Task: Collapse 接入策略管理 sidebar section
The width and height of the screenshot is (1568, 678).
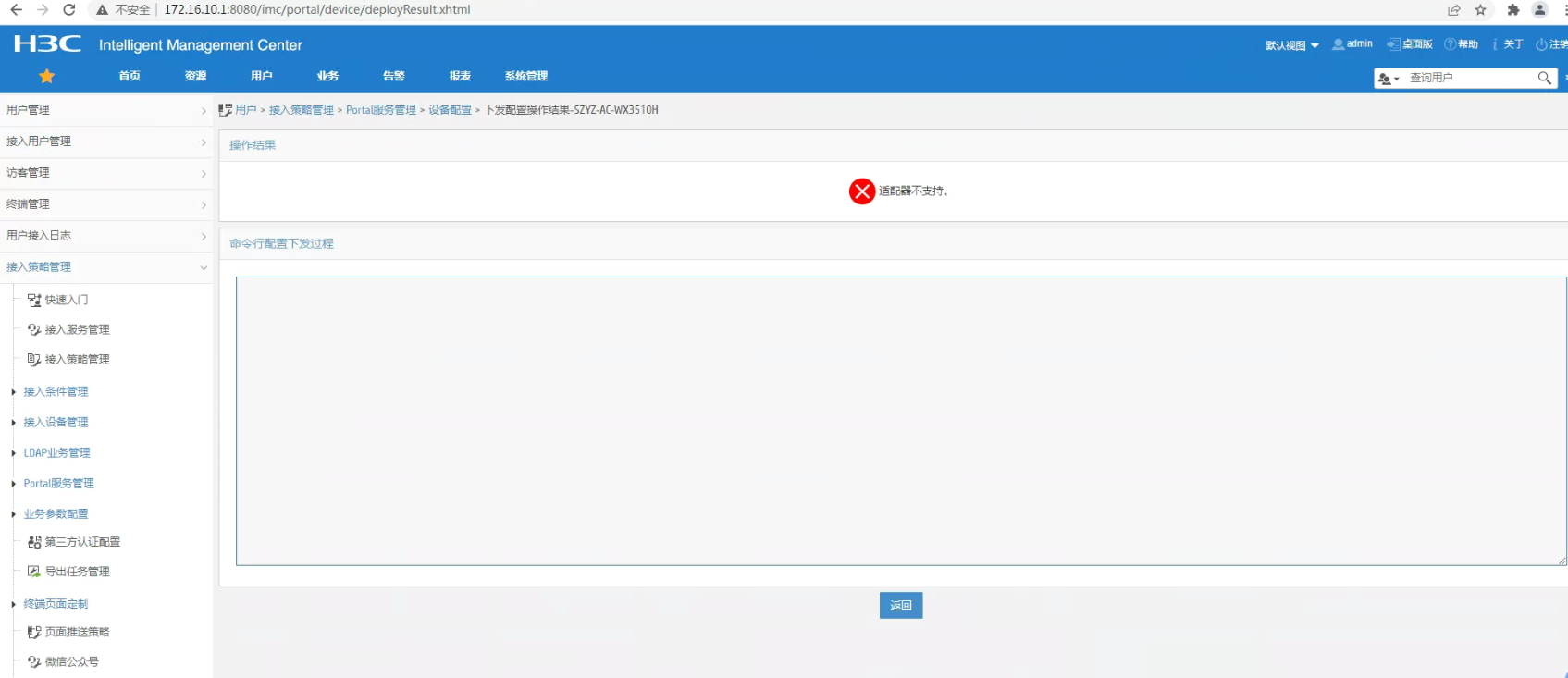Action: click(x=106, y=267)
